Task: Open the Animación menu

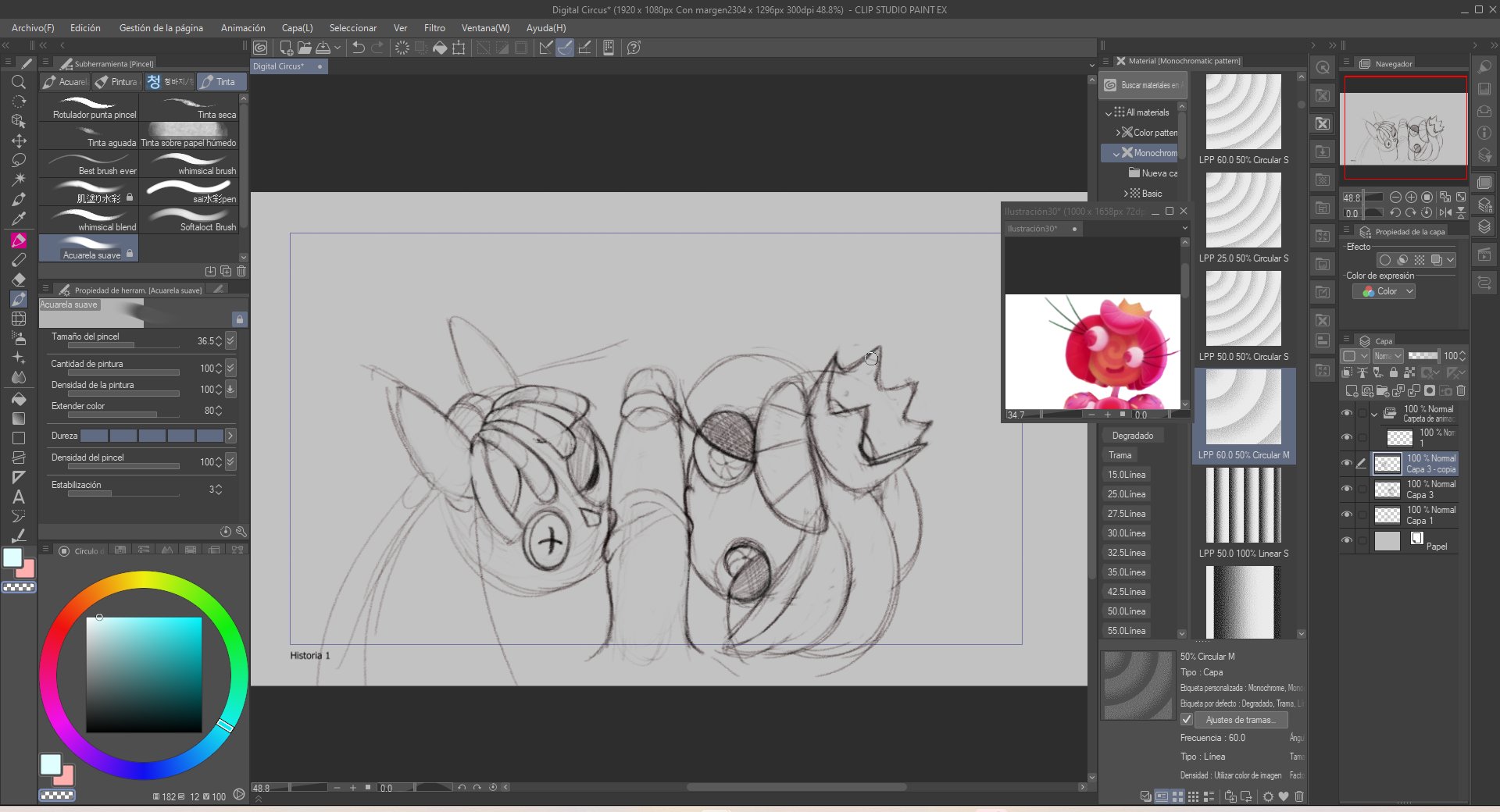Action: (x=243, y=28)
